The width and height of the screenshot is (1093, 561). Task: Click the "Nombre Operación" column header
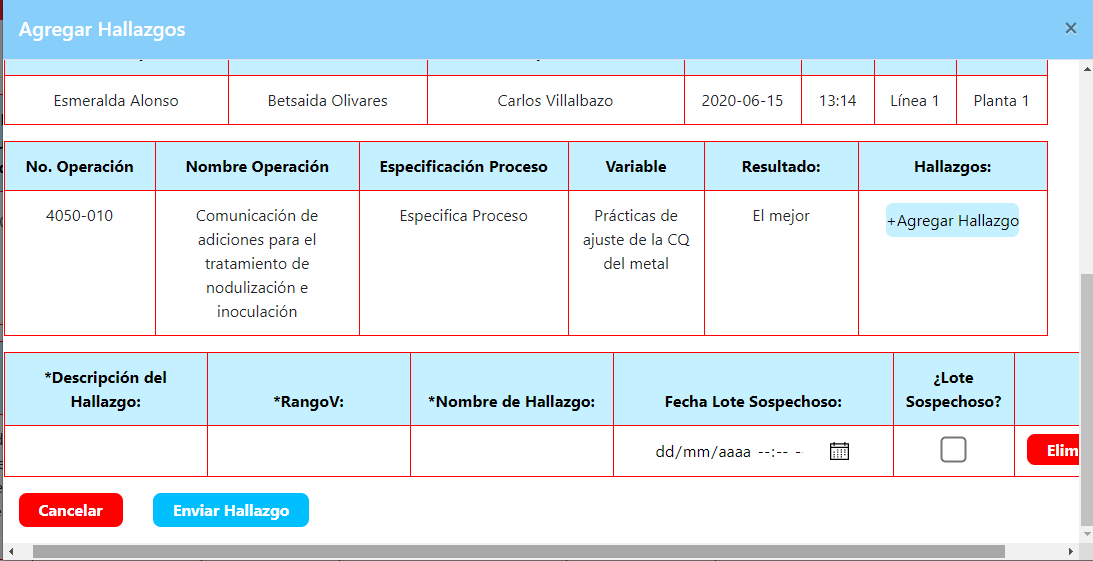pyautogui.click(x=257, y=167)
